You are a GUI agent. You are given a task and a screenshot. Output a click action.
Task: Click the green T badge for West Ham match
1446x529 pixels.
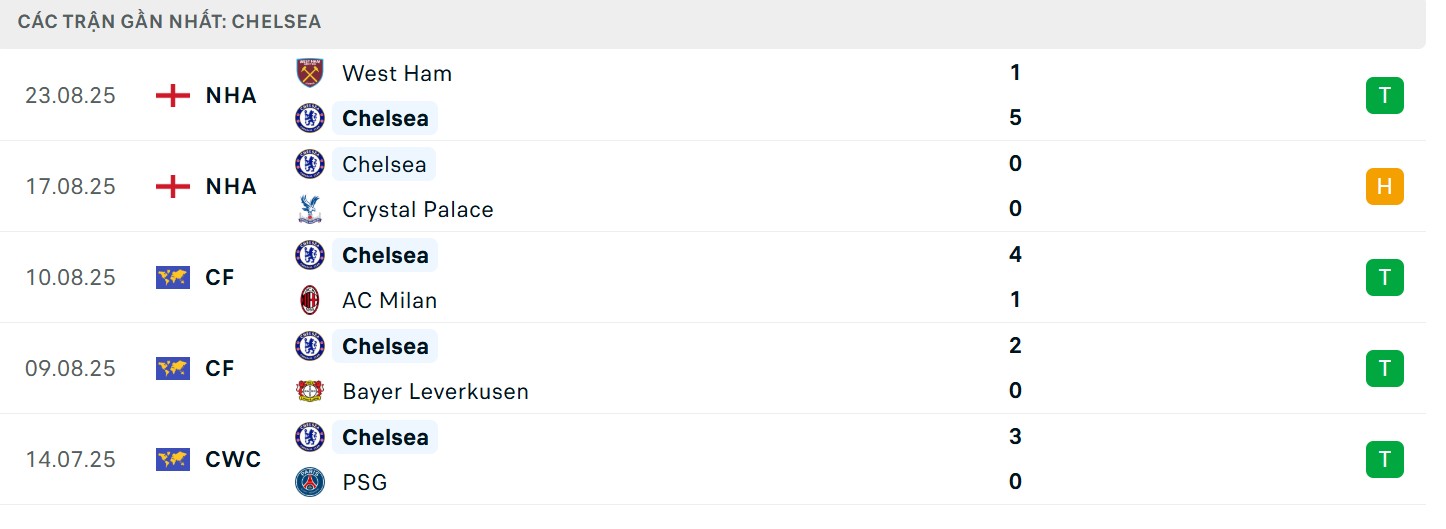[1384, 96]
